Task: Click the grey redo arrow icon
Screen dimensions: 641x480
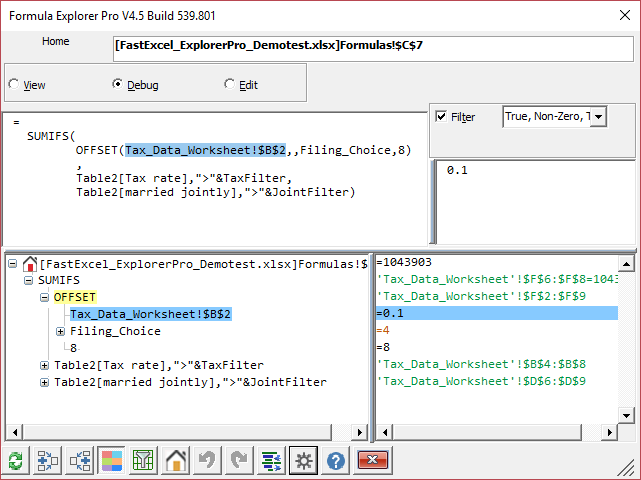Action: click(x=239, y=461)
